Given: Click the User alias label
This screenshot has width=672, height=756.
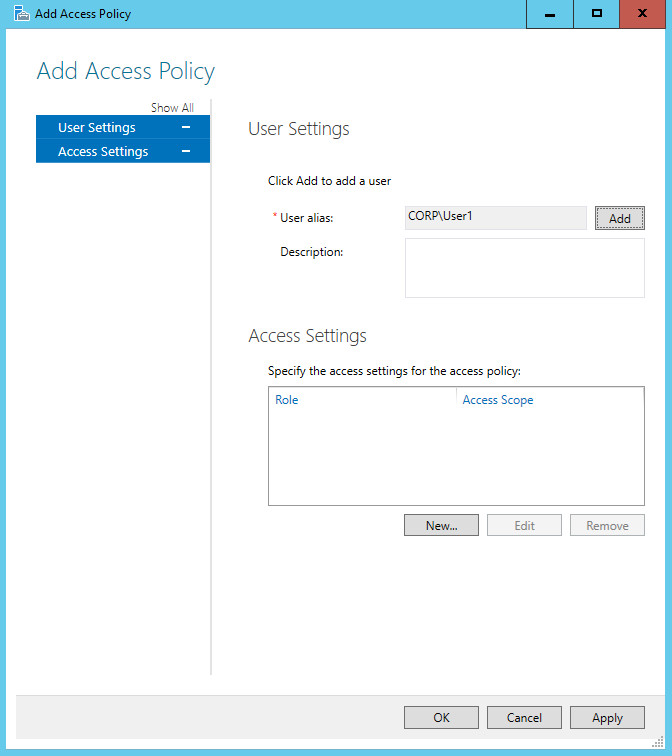Looking at the screenshot, I should click(306, 218).
